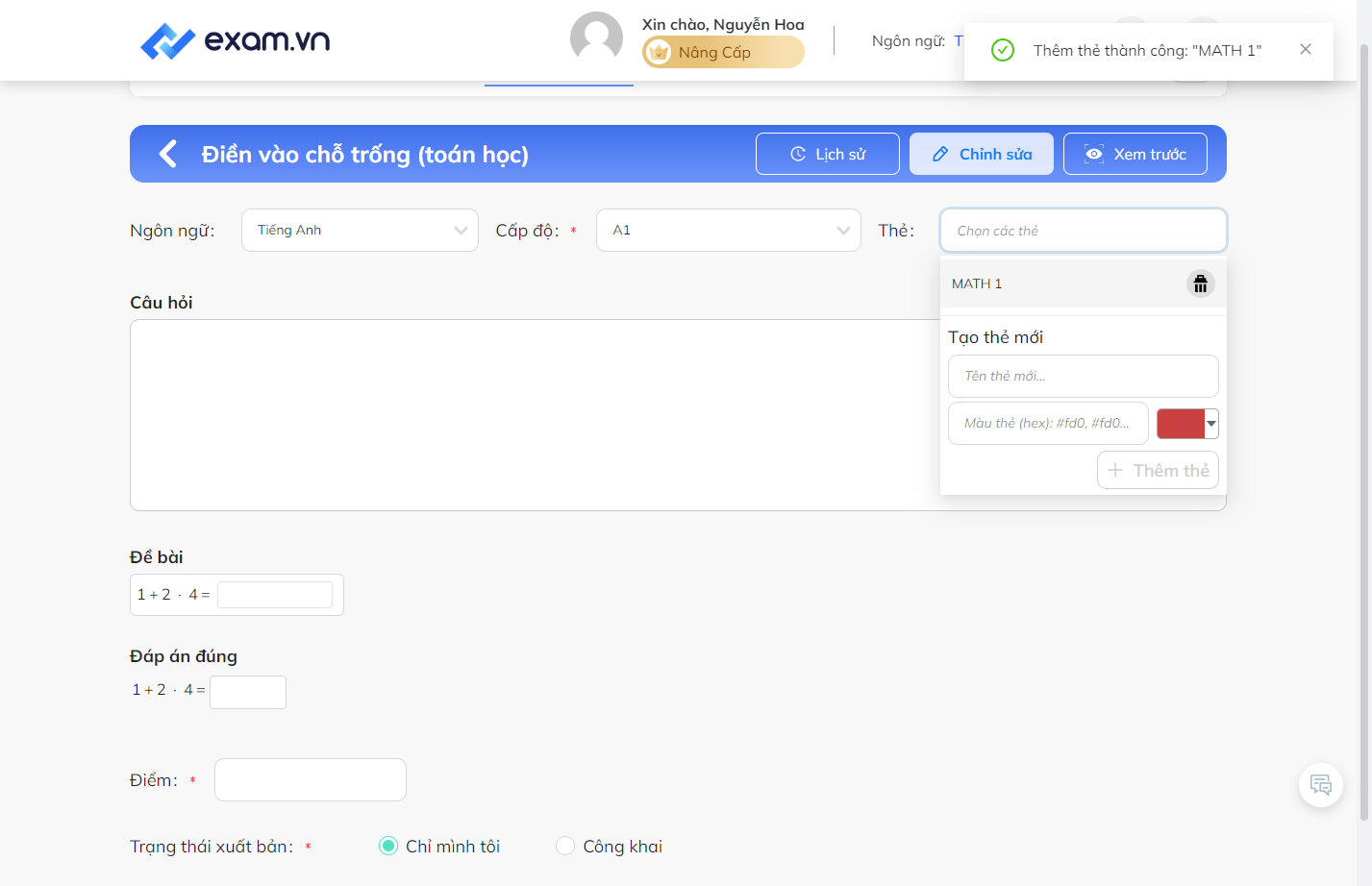Expand the Ngôn ngữ Tiếng Anh dropdown
Viewport: 1372px width, 886px height.
pyautogui.click(x=360, y=231)
